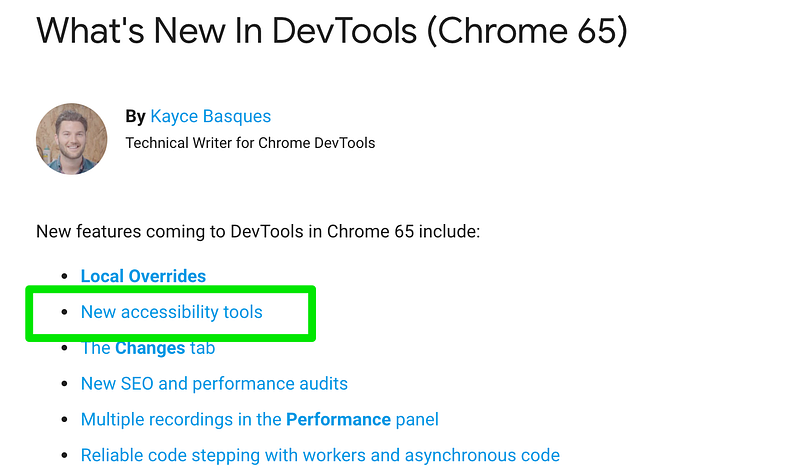The height and width of the screenshot is (476, 800).
Task: Click the bold word Performance in the list
Action: point(338,419)
